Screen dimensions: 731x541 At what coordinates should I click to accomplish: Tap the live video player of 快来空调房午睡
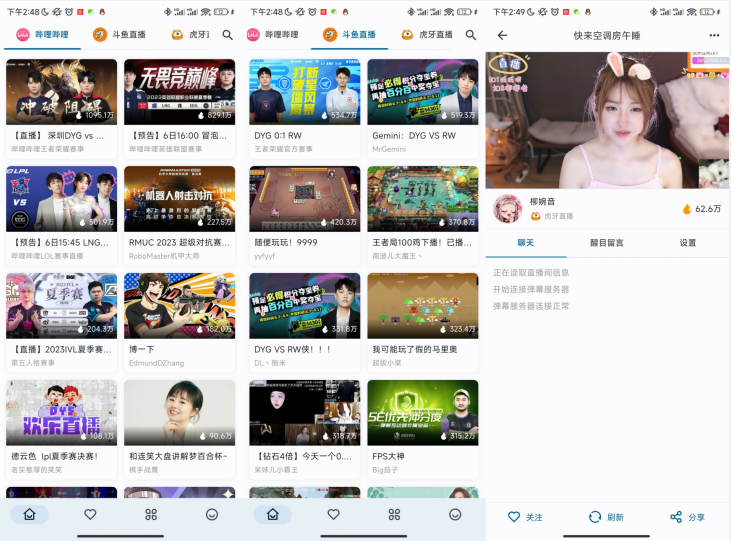click(608, 120)
